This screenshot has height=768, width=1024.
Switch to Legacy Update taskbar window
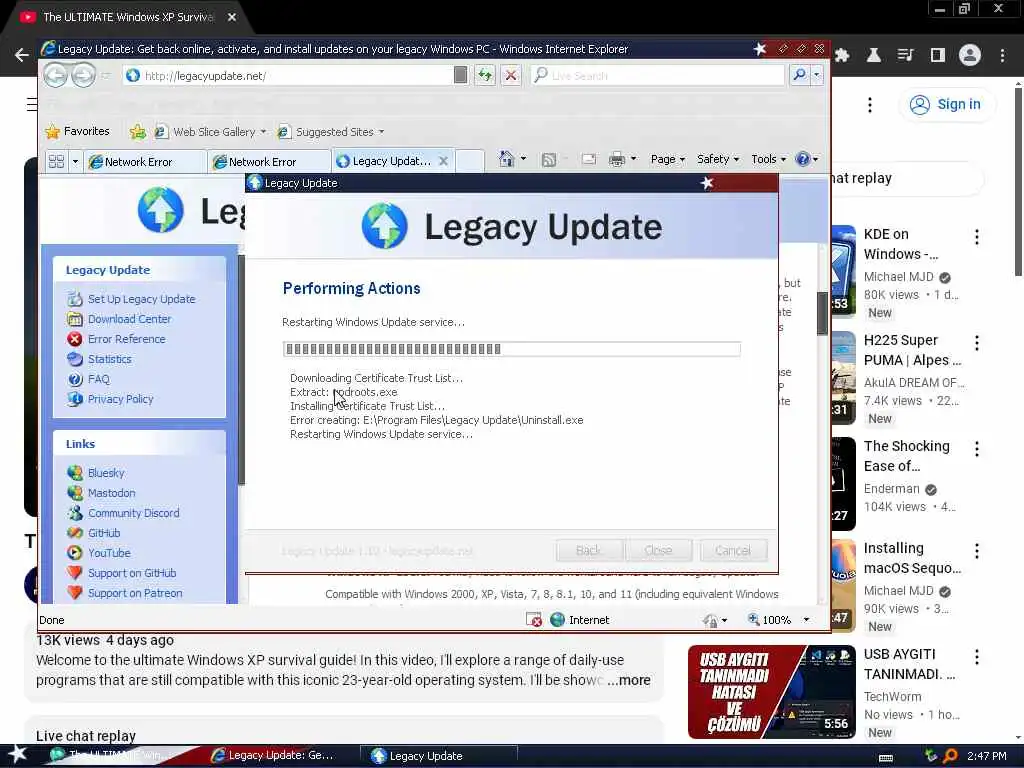click(440, 756)
